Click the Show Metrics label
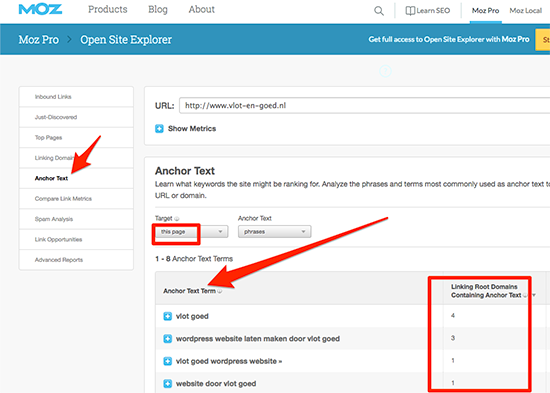Image resolution: width=550 pixels, height=393 pixels. [192, 129]
